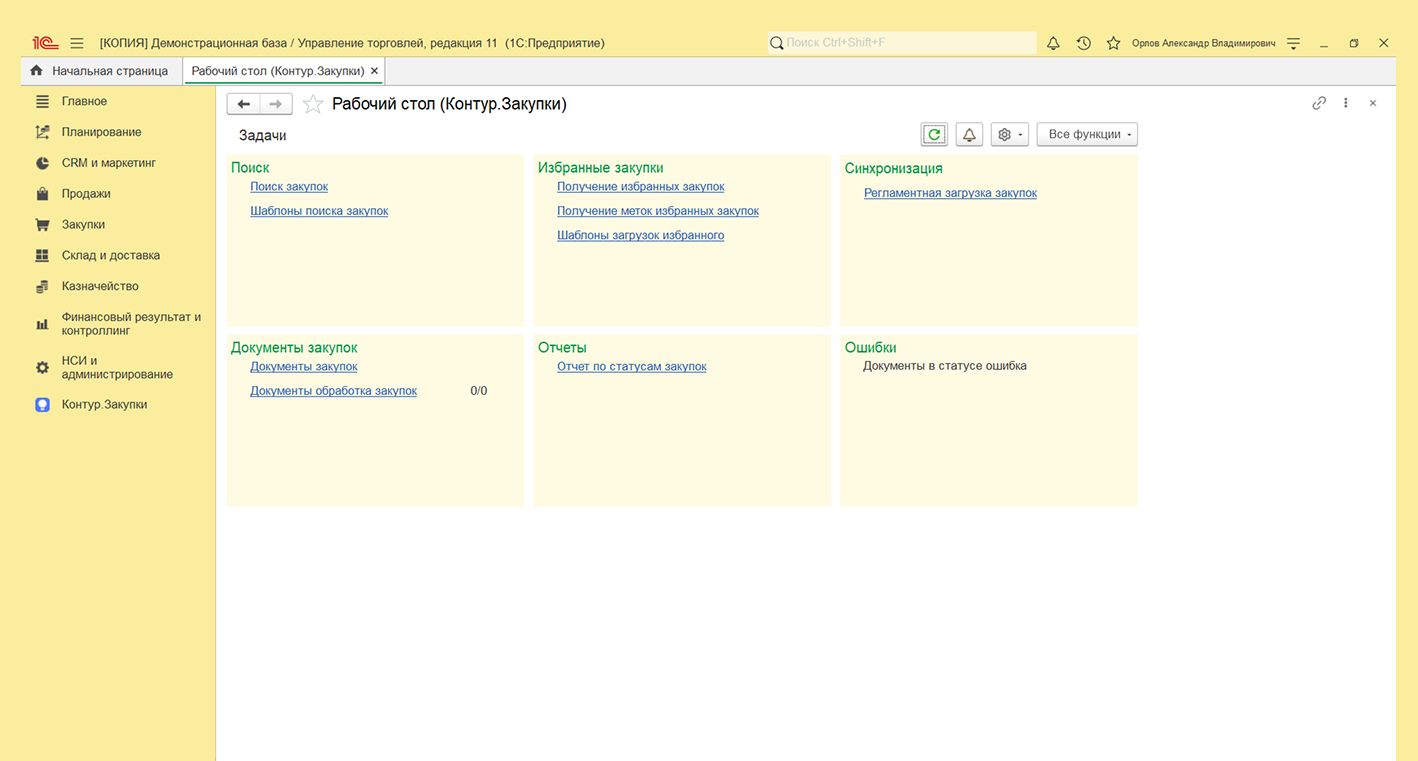Open the three-dot more actions menu
Screen dimensions: 1418x761
(x=1346, y=103)
